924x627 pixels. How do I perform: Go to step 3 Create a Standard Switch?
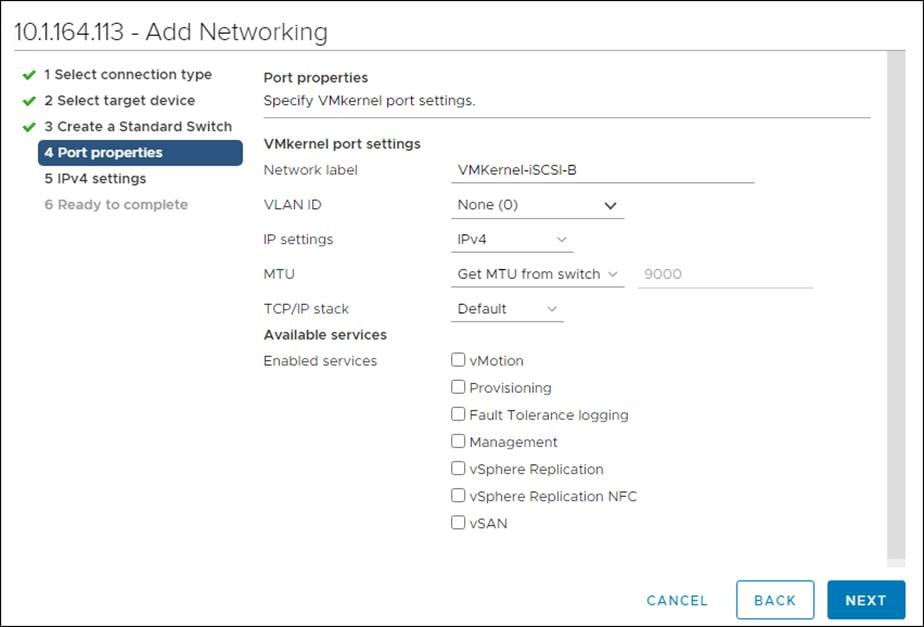point(138,126)
